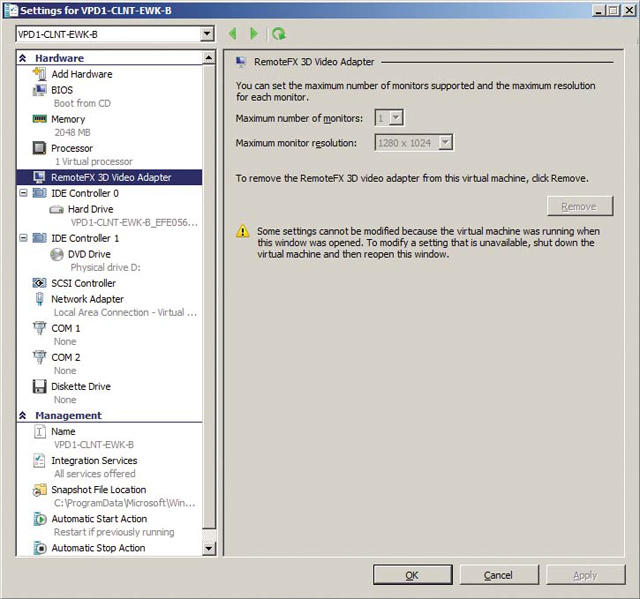640x599 pixels.
Task: Select the SCSI Controller tree item
Action: pyautogui.click(x=83, y=283)
